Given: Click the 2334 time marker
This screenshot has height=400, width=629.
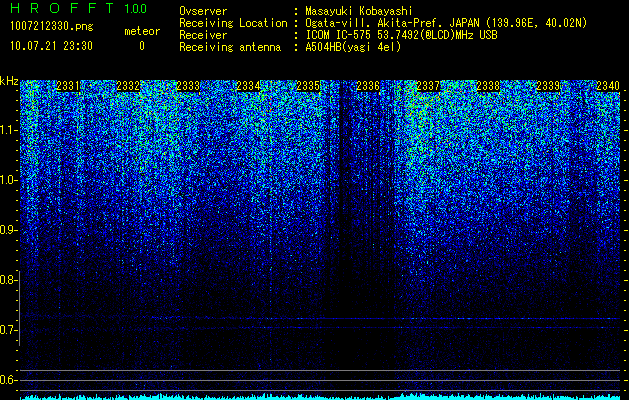Looking at the screenshot, I should (248, 86).
